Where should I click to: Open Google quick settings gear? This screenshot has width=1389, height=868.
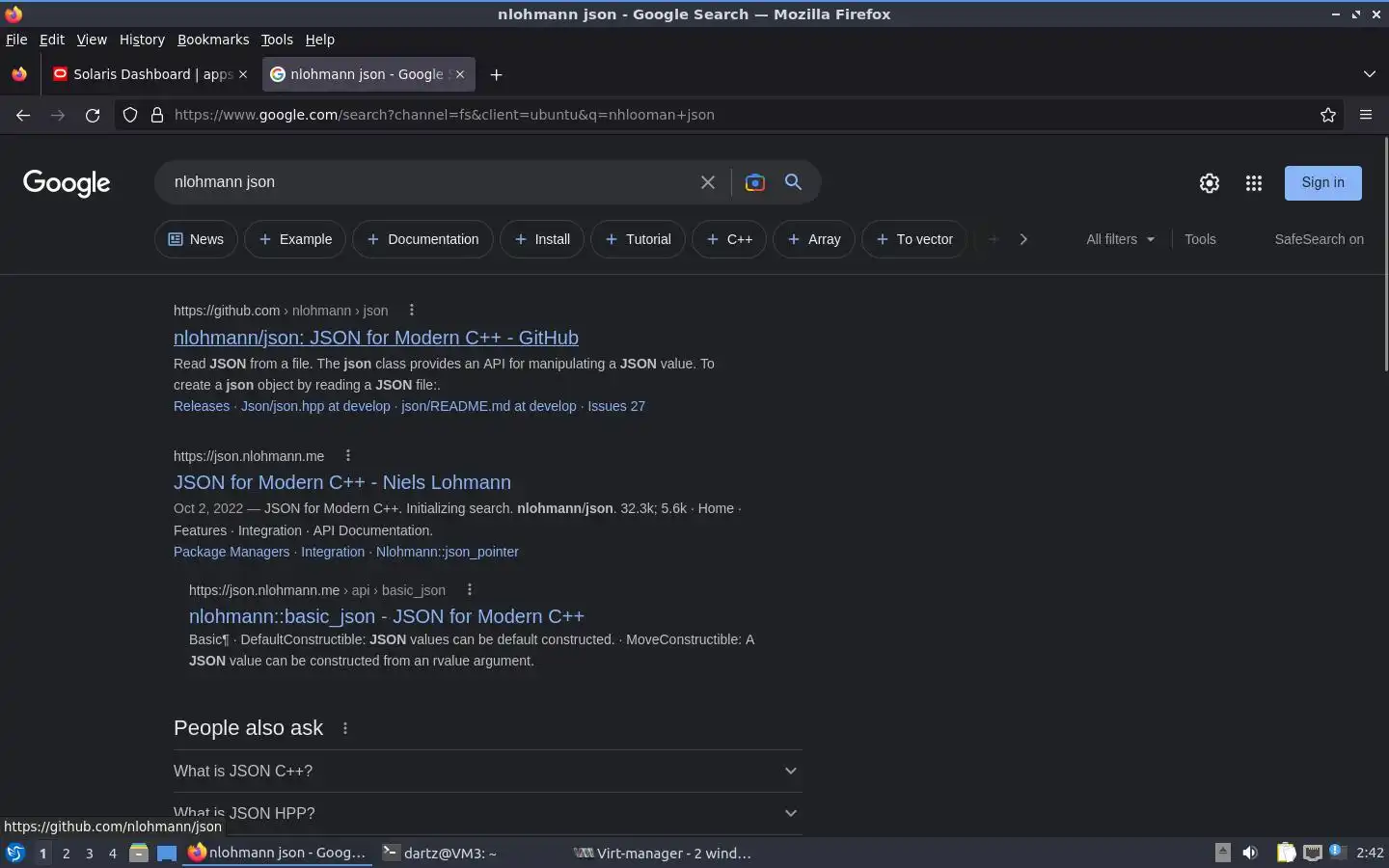click(x=1210, y=183)
